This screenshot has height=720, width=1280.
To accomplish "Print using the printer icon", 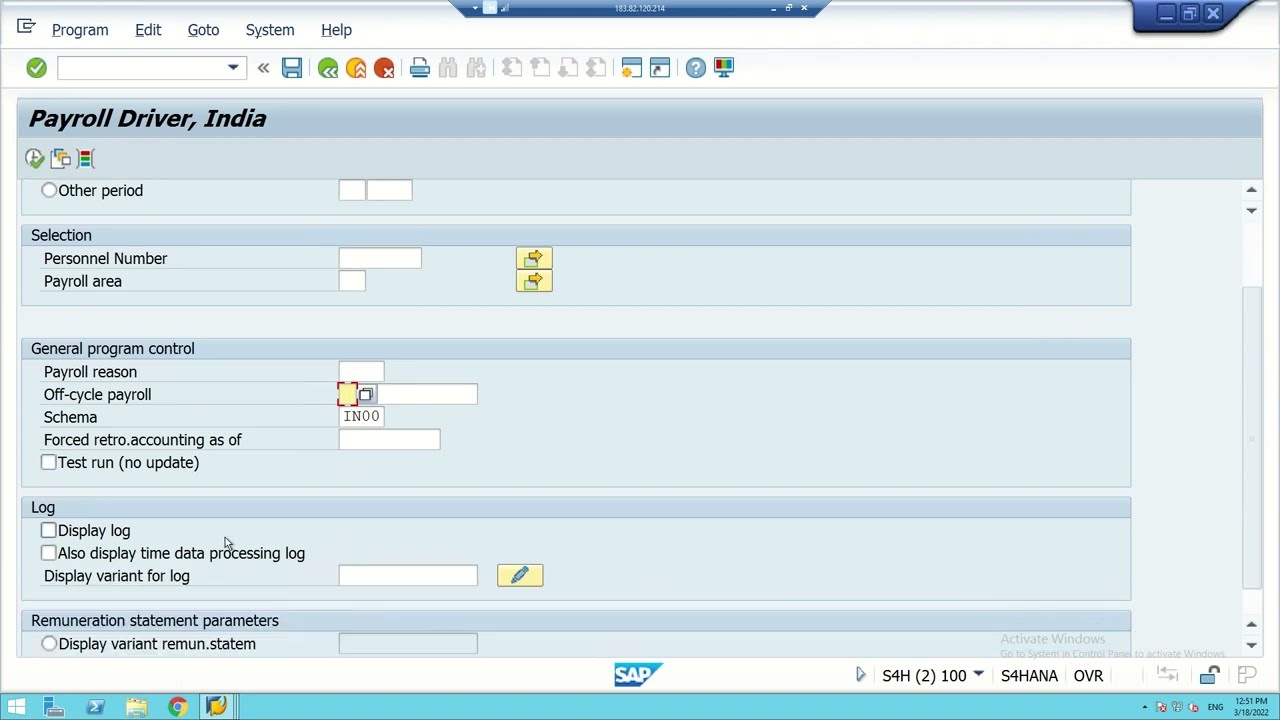I will click(420, 67).
